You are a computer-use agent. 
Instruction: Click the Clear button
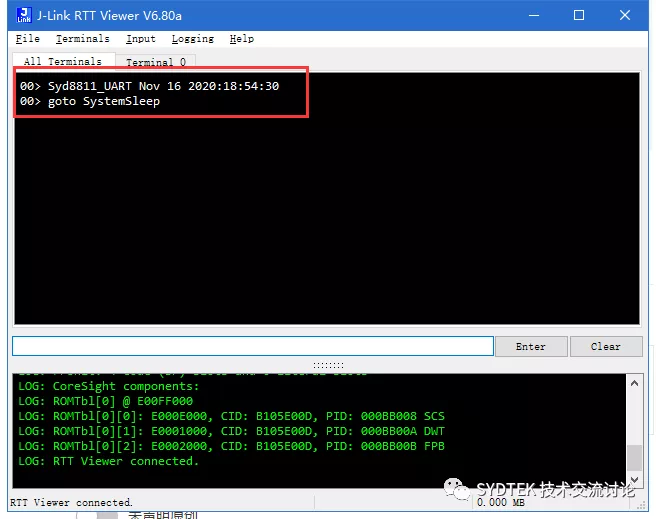click(x=606, y=347)
